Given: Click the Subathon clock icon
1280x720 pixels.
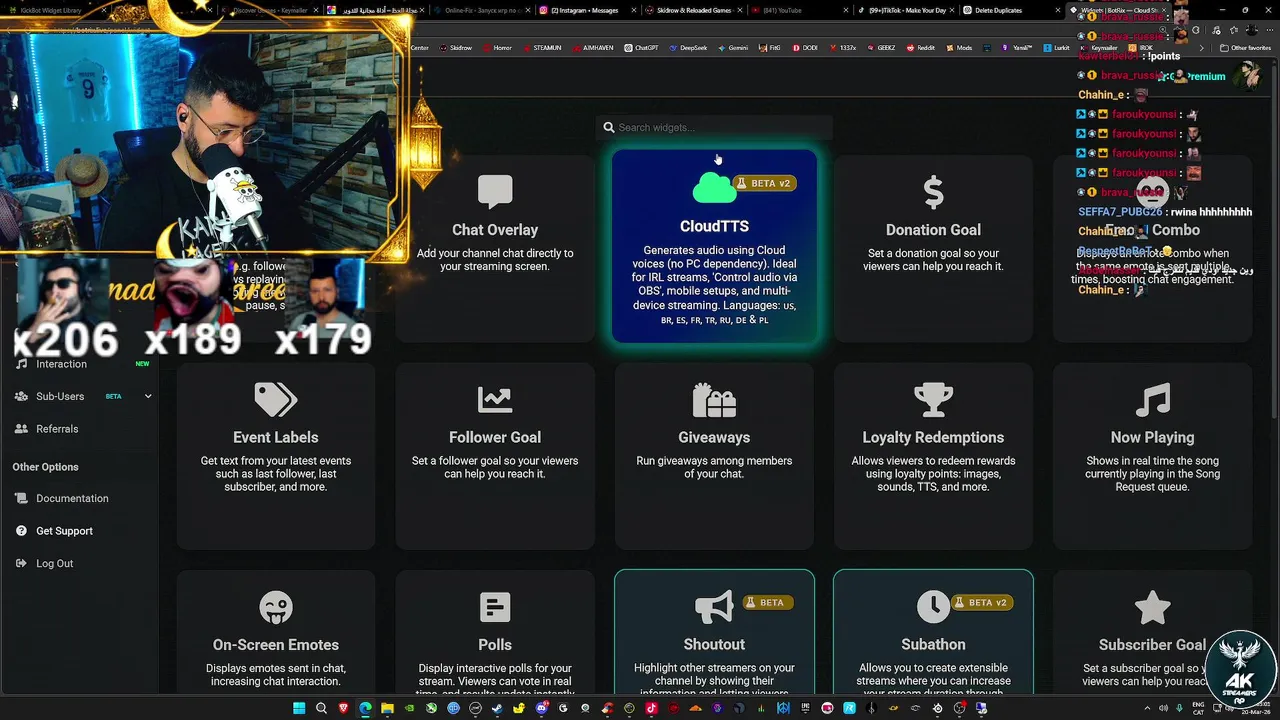Looking at the screenshot, I should 933,606.
